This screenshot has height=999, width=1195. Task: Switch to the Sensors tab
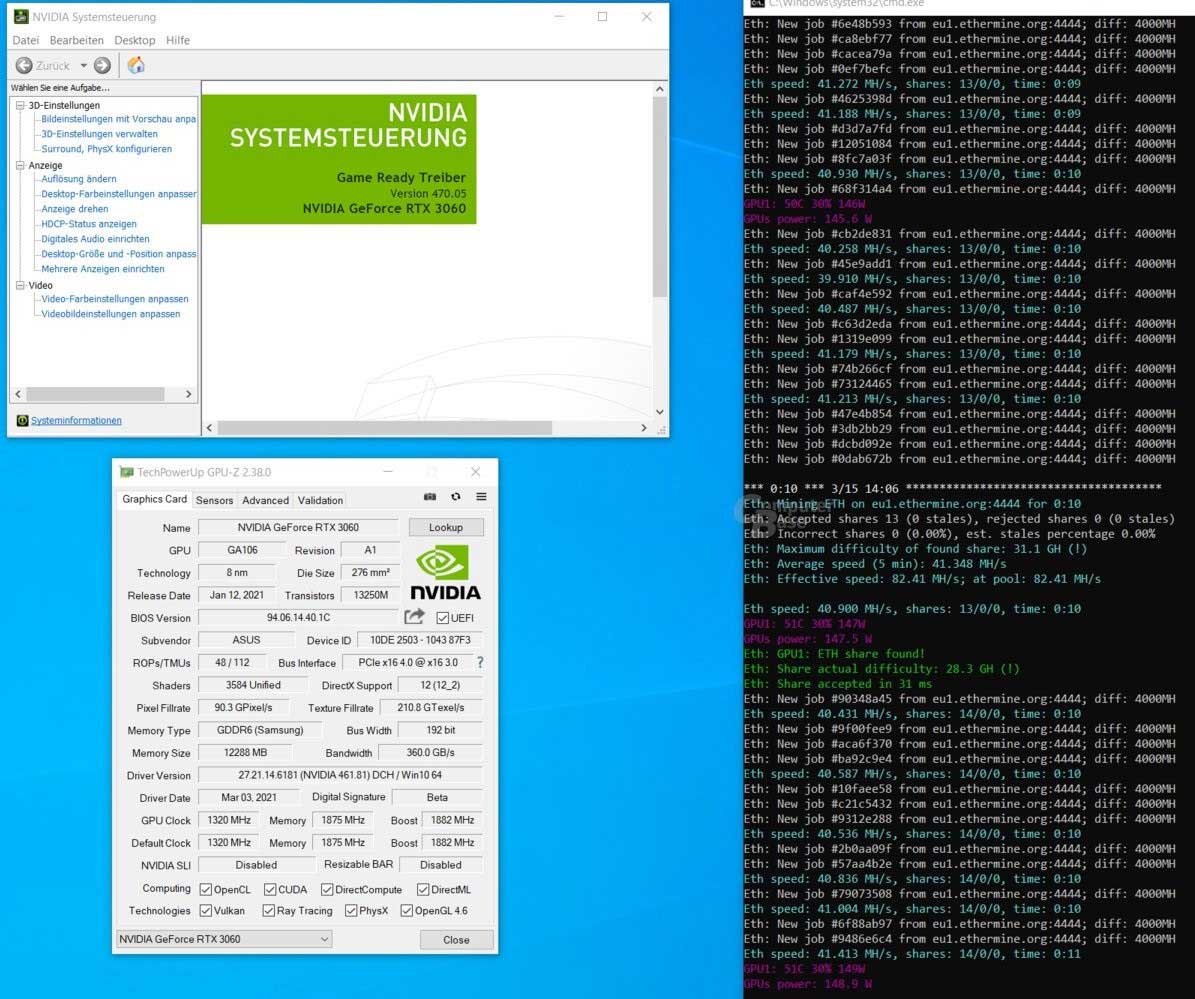(x=214, y=501)
